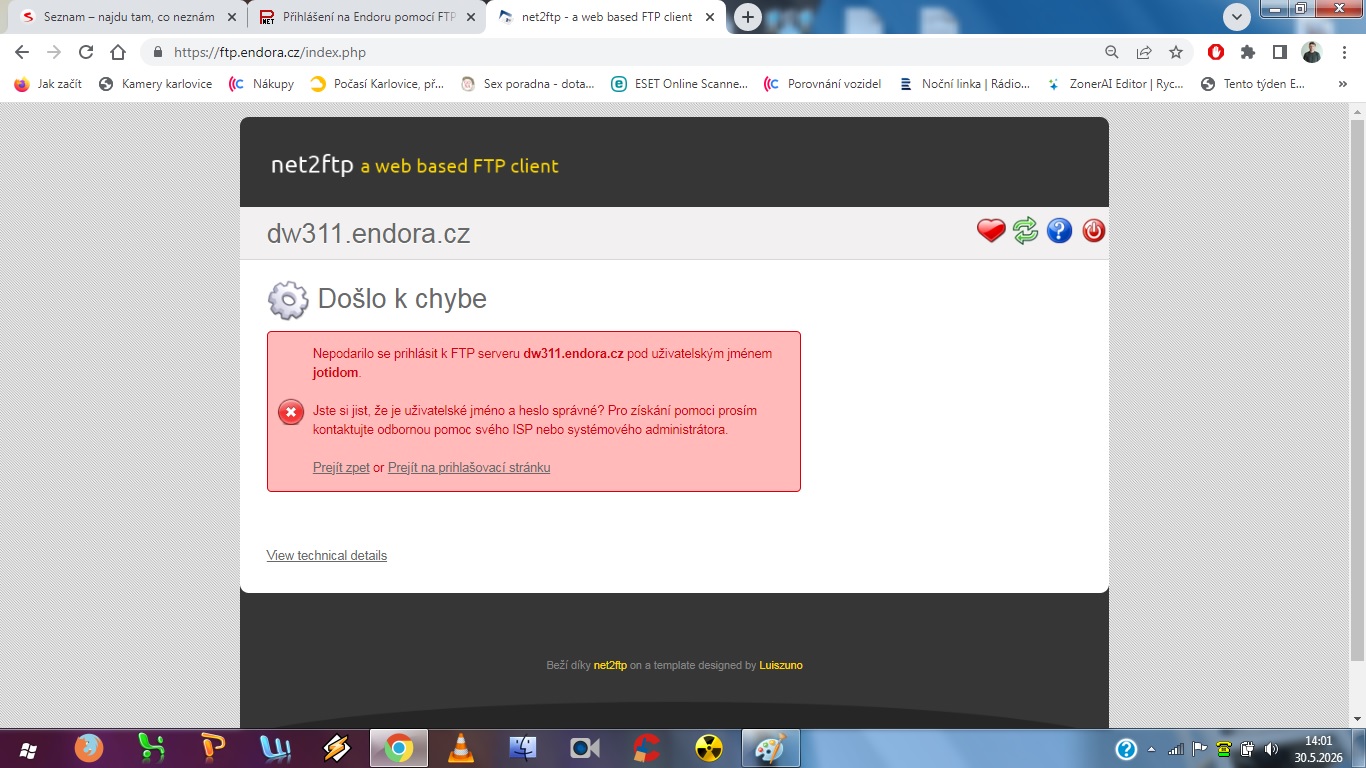The height and width of the screenshot is (768, 1366).
Task: Click the volume speaker tray icon
Action: 1272,749
